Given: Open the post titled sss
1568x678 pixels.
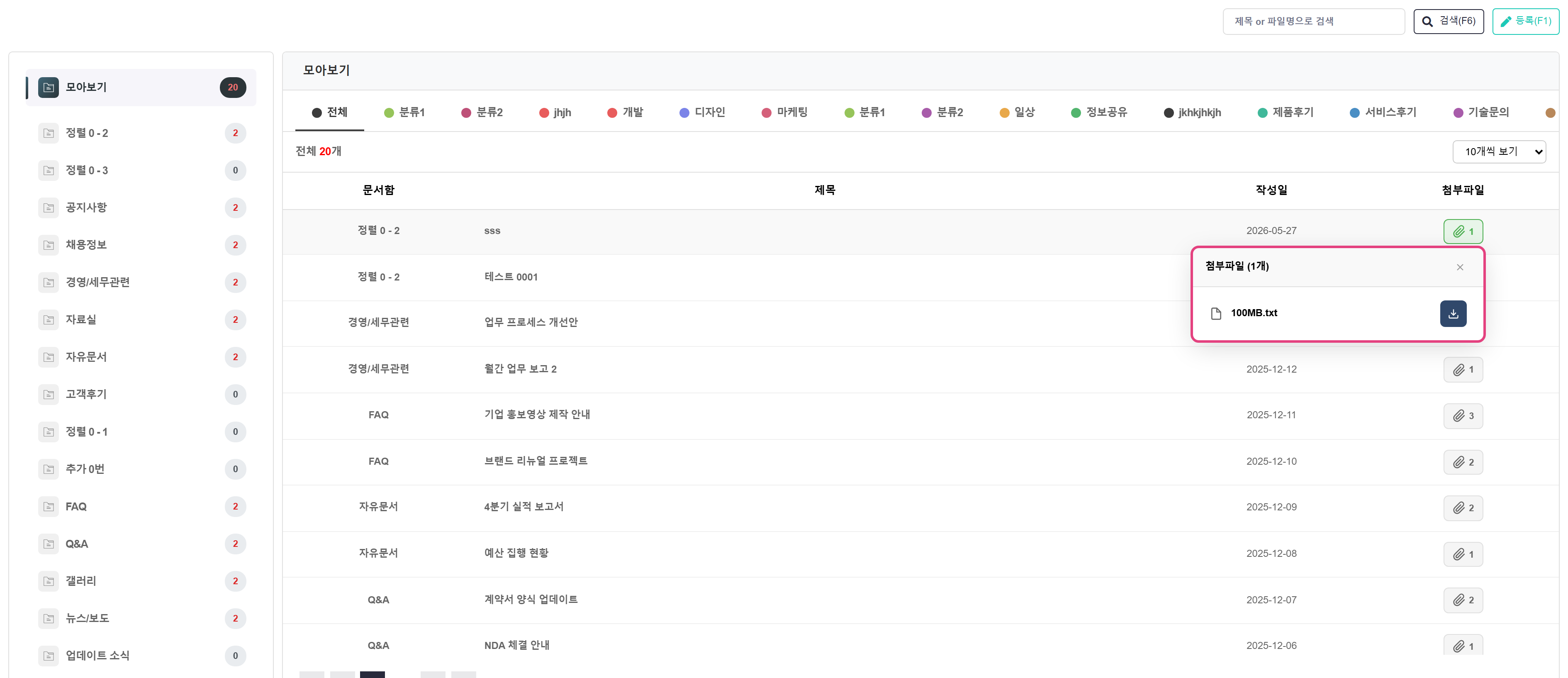Looking at the screenshot, I should (x=492, y=231).
